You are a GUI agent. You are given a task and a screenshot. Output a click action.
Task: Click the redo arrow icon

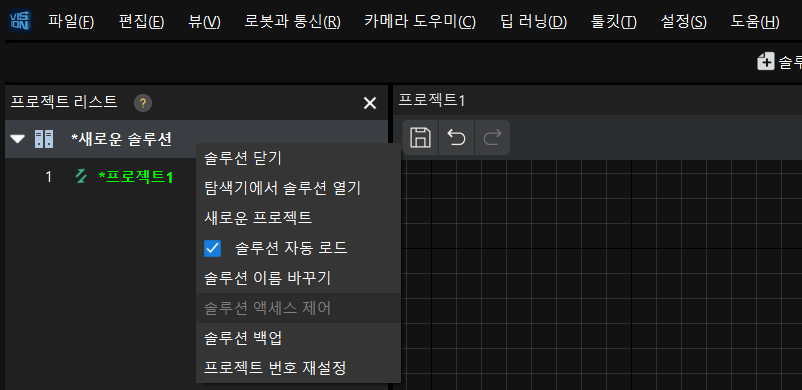click(492, 138)
